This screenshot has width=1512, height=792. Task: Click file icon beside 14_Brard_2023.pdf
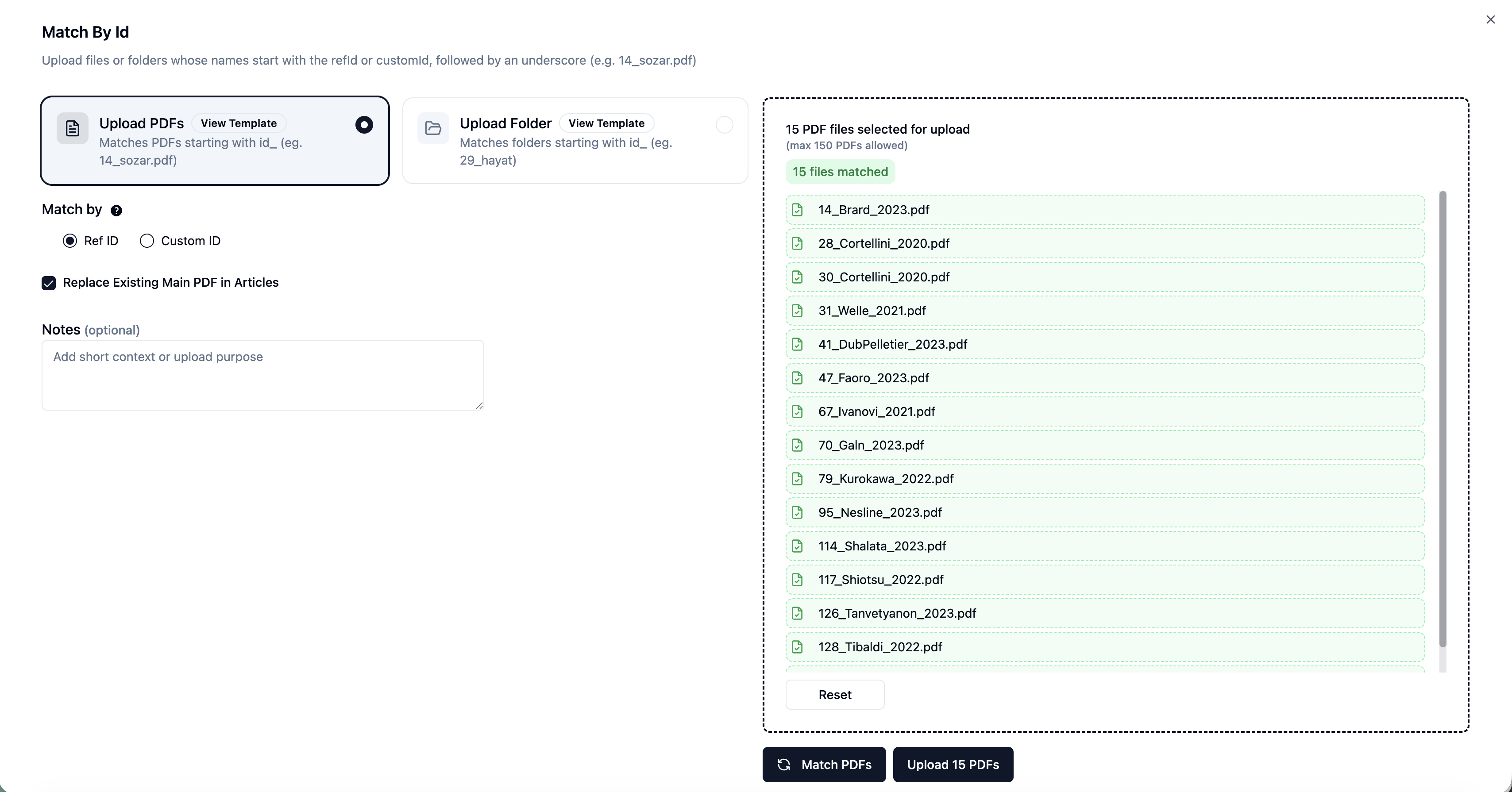[x=797, y=210]
